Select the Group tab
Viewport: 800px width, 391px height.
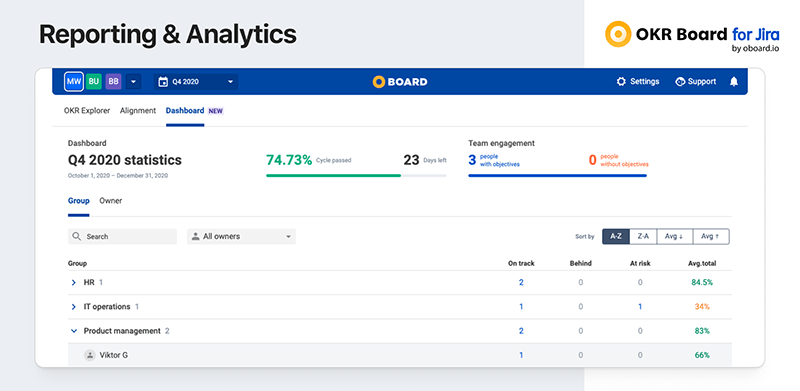coord(79,201)
